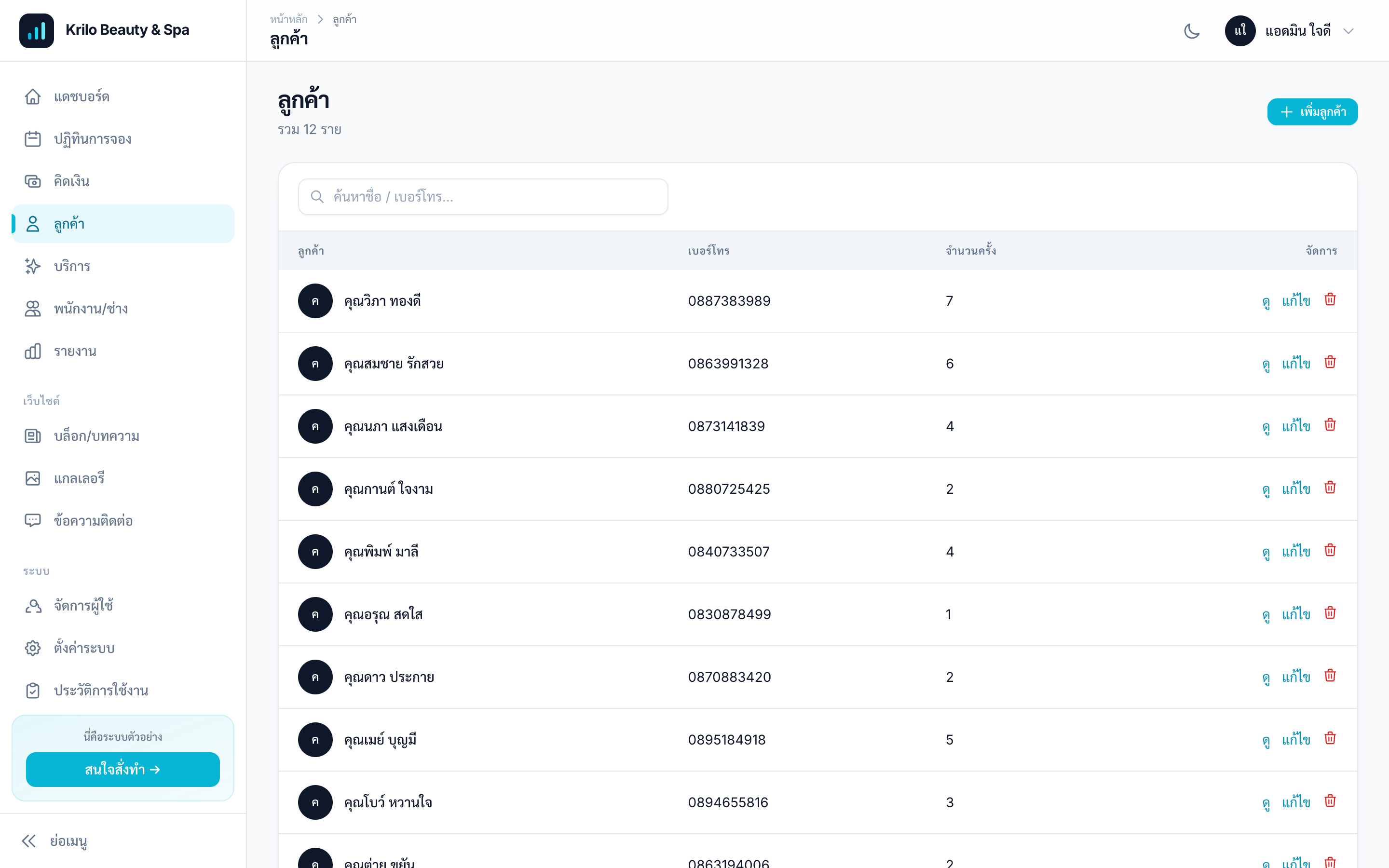1389x868 pixels.
Task: Edit คุณวิภา ทองดี record
Action: coord(1296,301)
